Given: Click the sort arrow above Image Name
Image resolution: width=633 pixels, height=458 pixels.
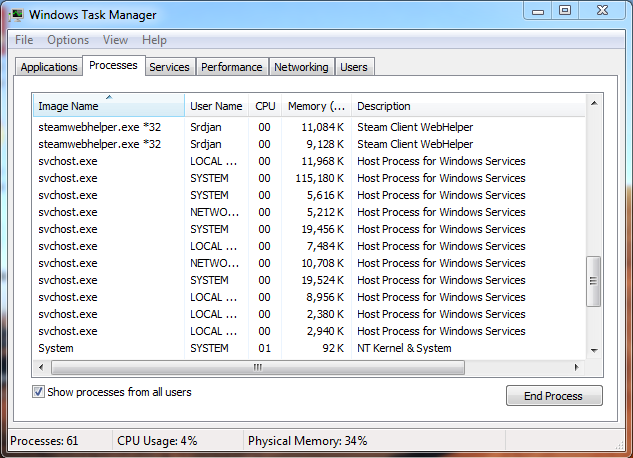Looking at the screenshot, I should pyautogui.click(x=108, y=97).
